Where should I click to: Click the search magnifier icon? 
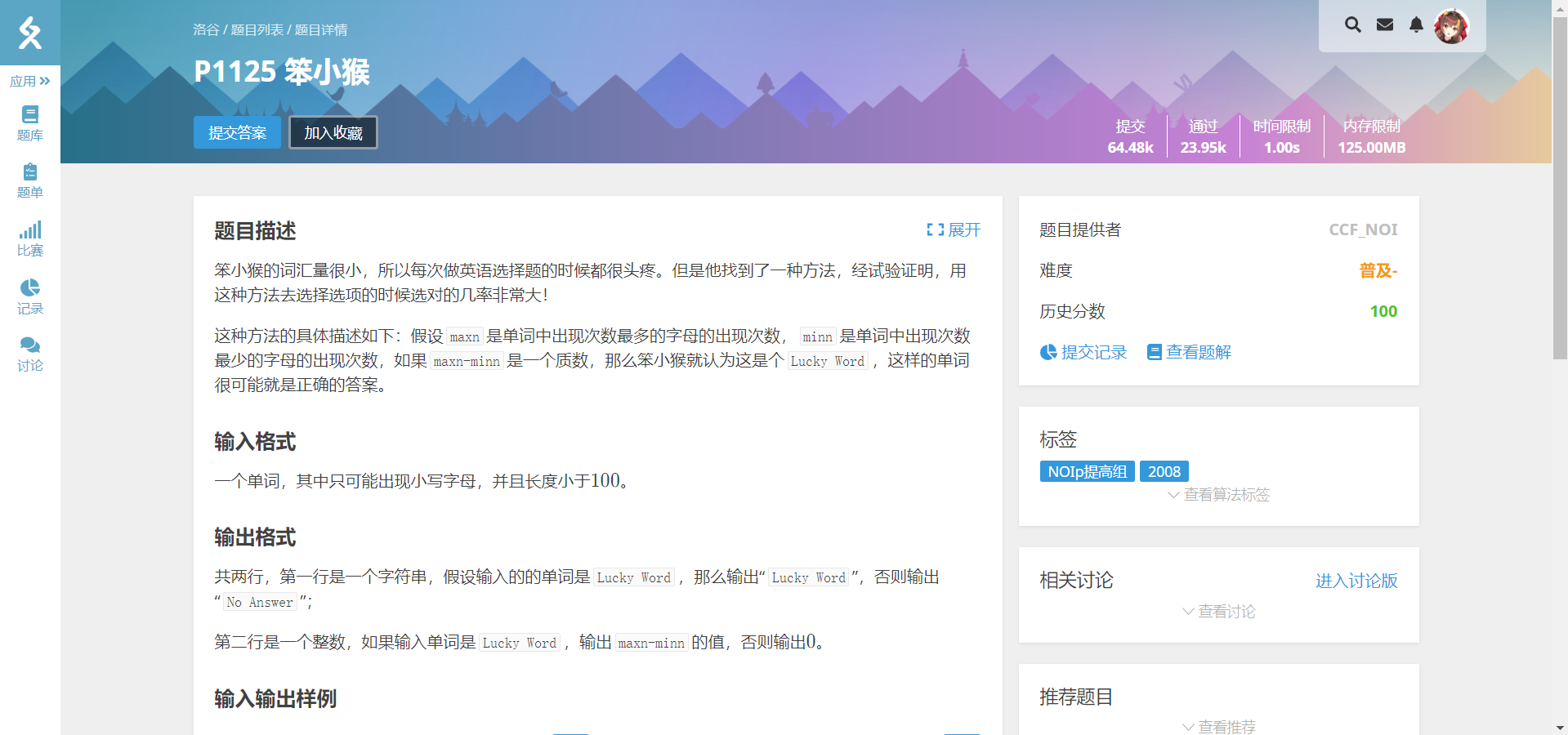(x=1352, y=24)
